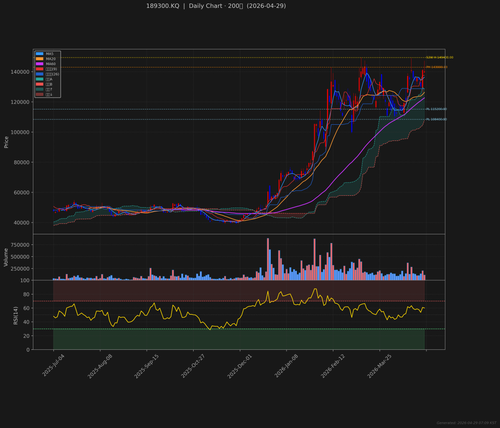
Task: Click the 80 RSI axis tick
Action: tap(26, 294)
